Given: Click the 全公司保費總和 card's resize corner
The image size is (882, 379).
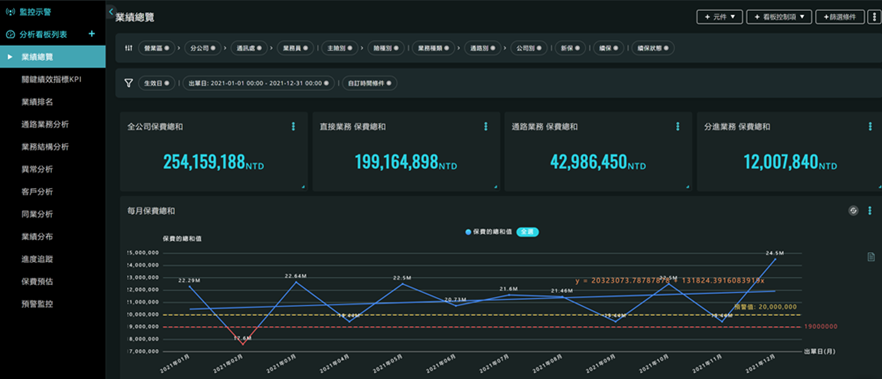Looking at the screenshot, I should [x=304, y=187].
